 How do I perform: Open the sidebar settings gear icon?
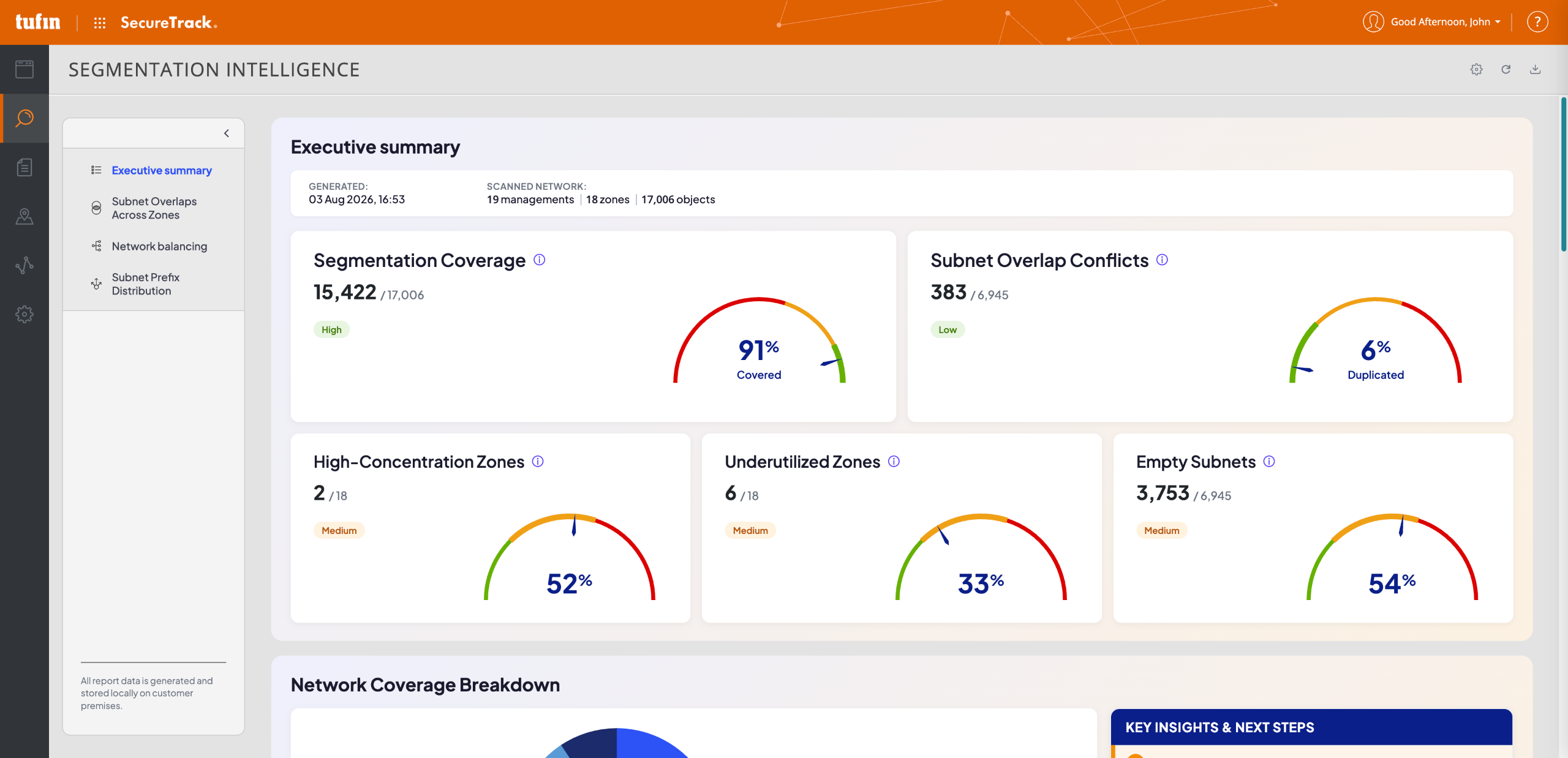coord(24,314)
